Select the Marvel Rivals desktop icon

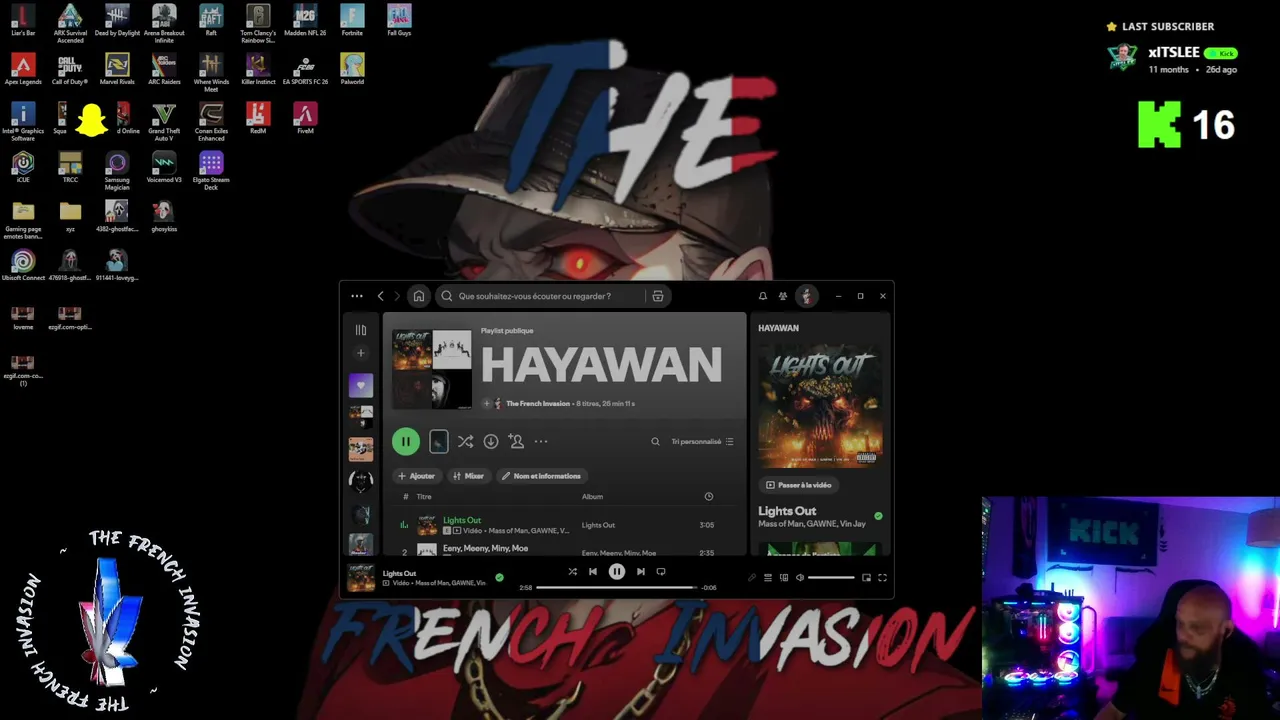[117, 69]
